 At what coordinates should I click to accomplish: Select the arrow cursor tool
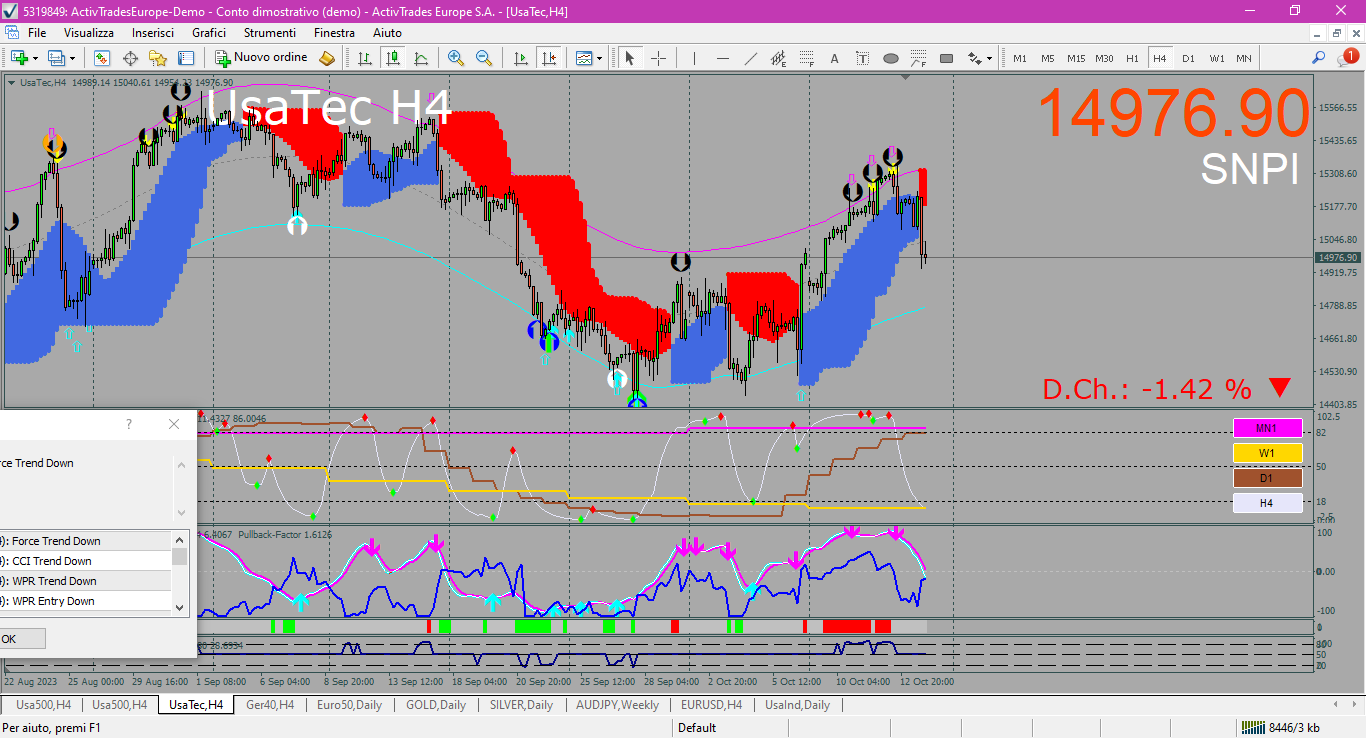[630, 58]
